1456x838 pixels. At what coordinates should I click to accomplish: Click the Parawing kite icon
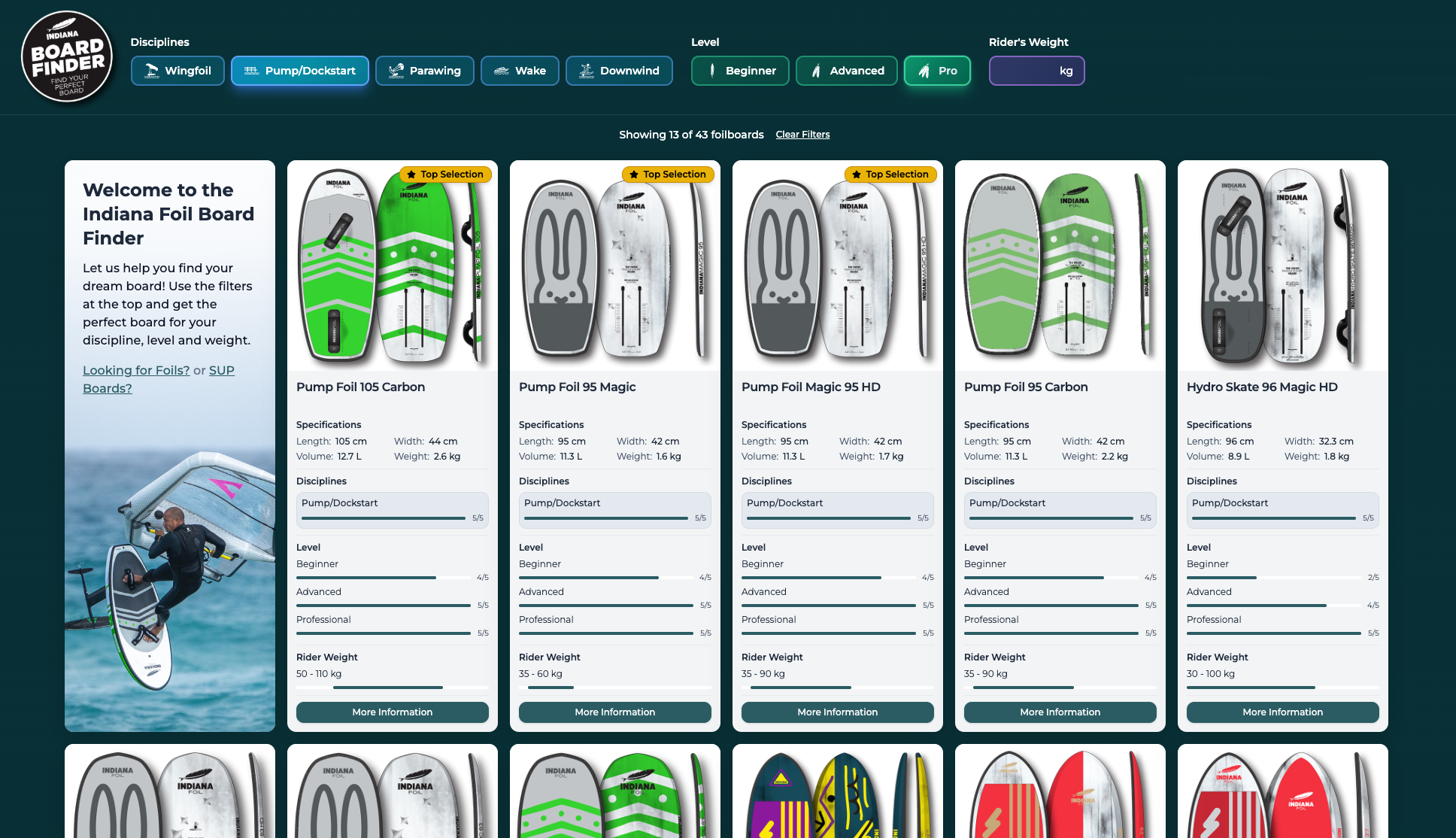pos(396,71)
